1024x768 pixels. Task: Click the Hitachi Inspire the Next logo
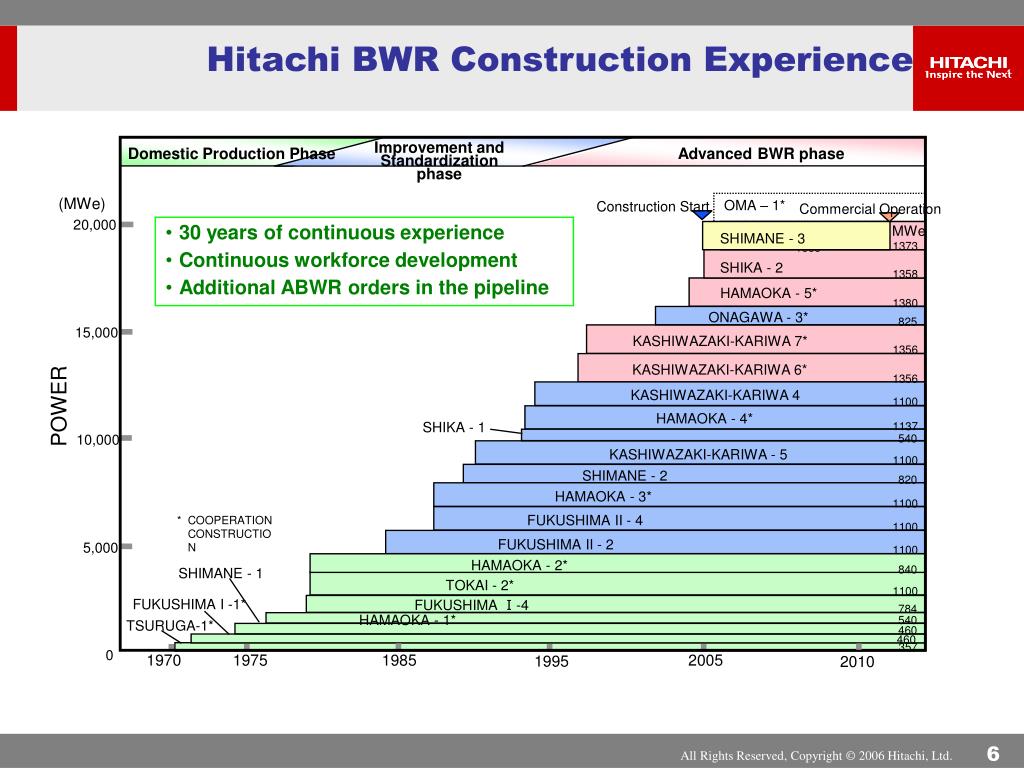pos(968,68)
